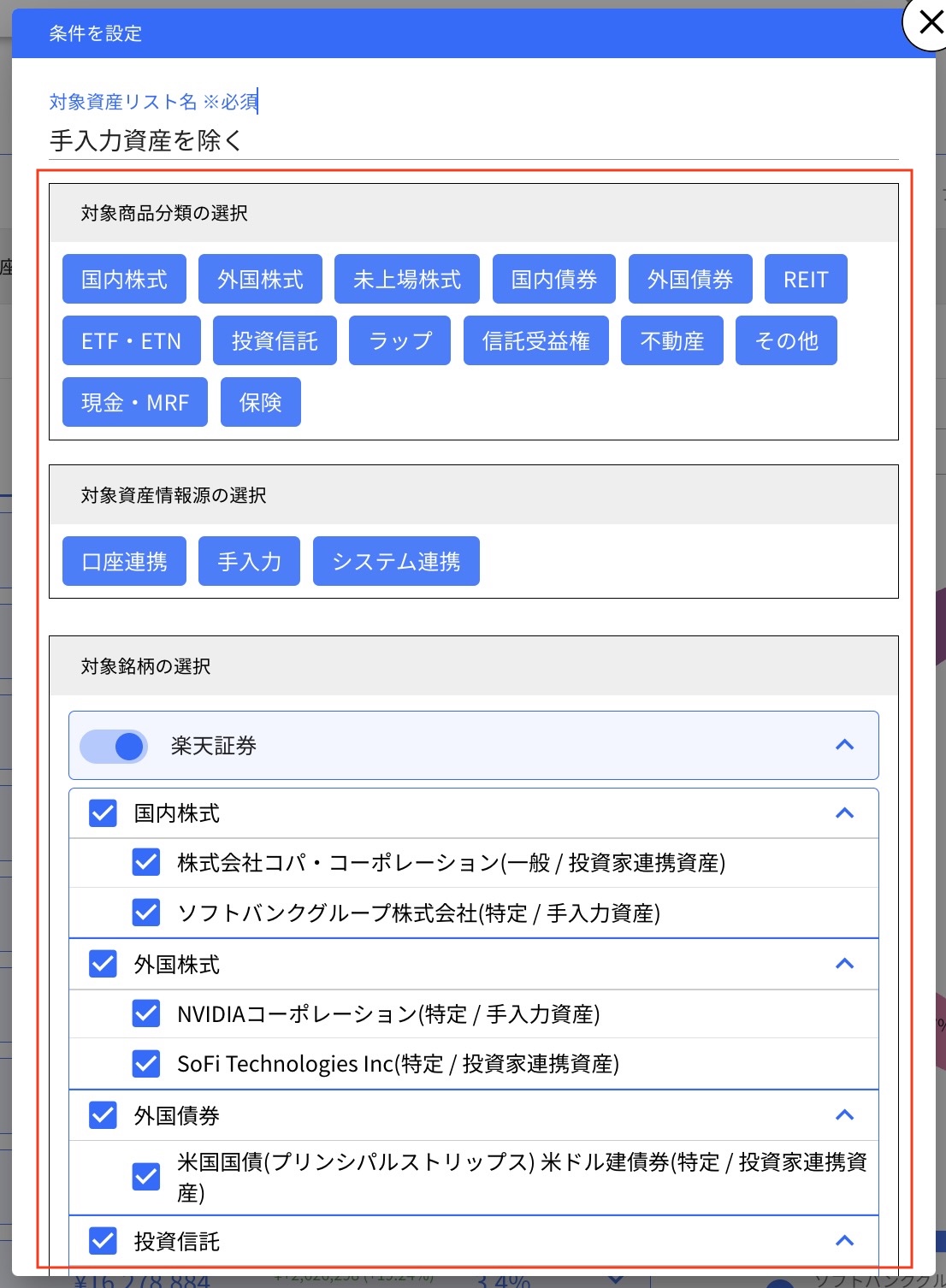Select the 保険 category chip
This screenshot has height=1288, width=946.
[x=261, y=401]
